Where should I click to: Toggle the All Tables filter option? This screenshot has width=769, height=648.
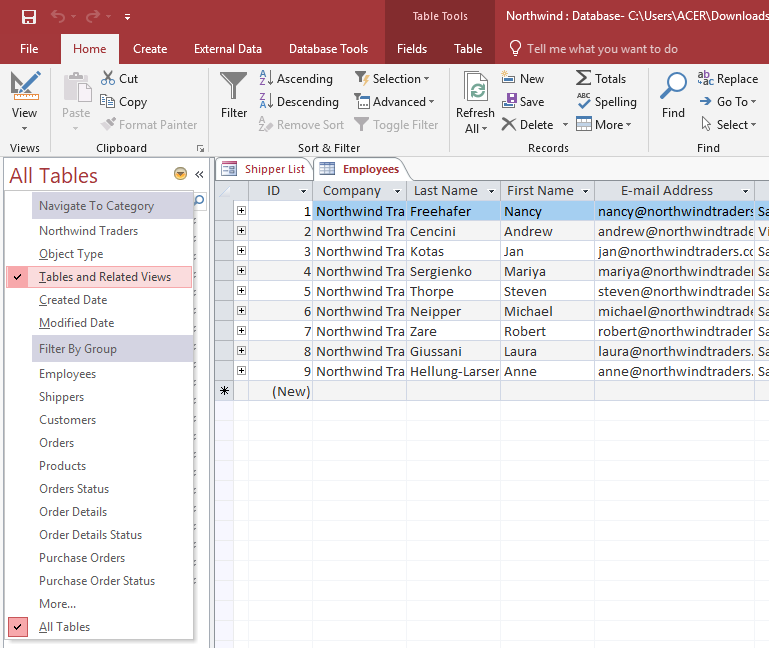[64, 627]
